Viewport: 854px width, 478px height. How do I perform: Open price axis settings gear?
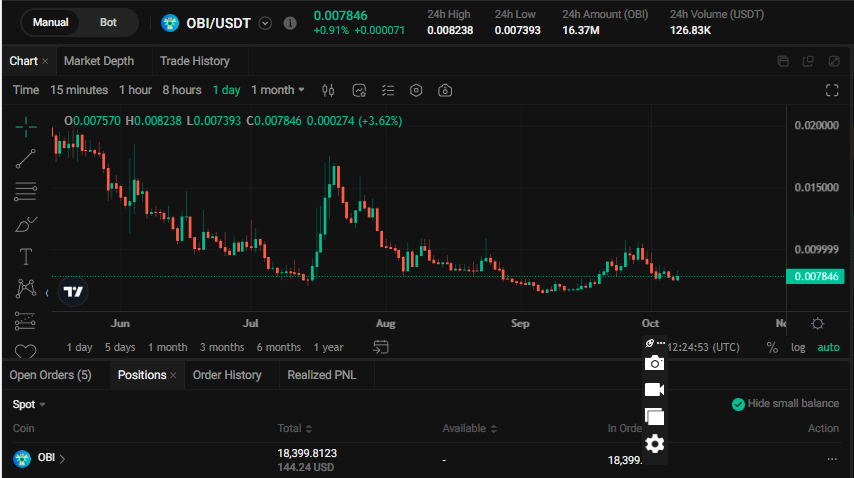[x=818, y=323]
